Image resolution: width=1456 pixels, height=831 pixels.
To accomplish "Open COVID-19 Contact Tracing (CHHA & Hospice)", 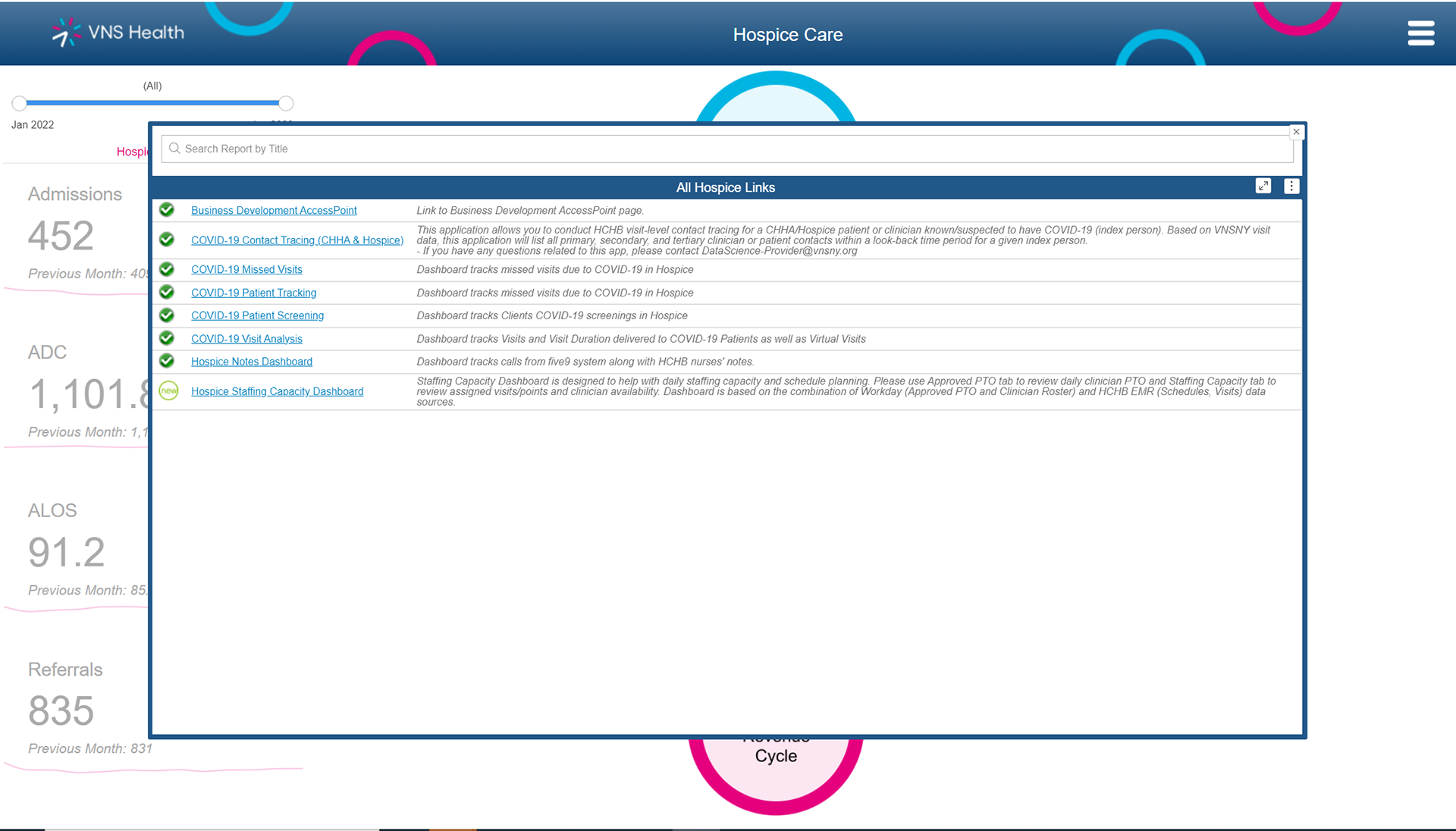I will pyautogui.click(x=297, y=240).
